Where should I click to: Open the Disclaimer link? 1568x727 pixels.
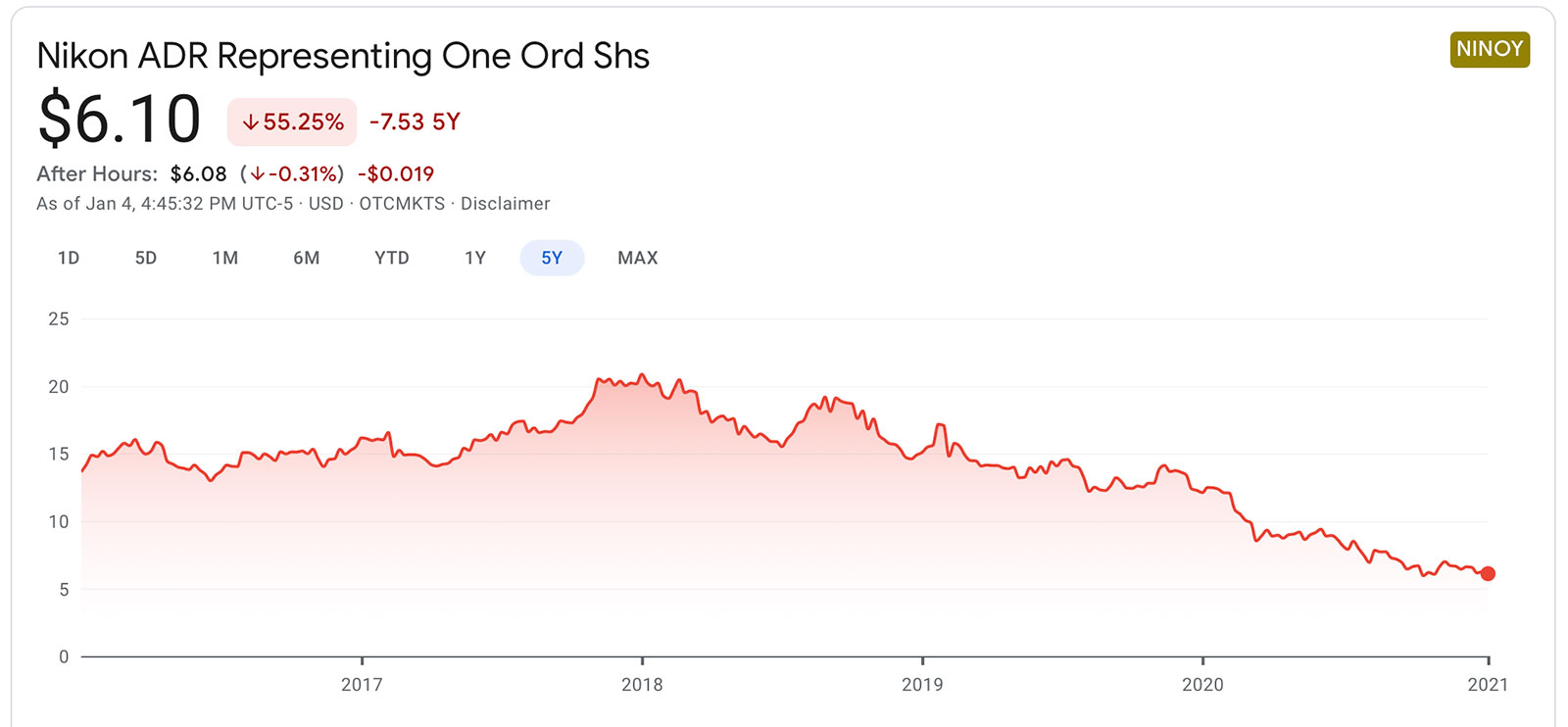(506, 204)
